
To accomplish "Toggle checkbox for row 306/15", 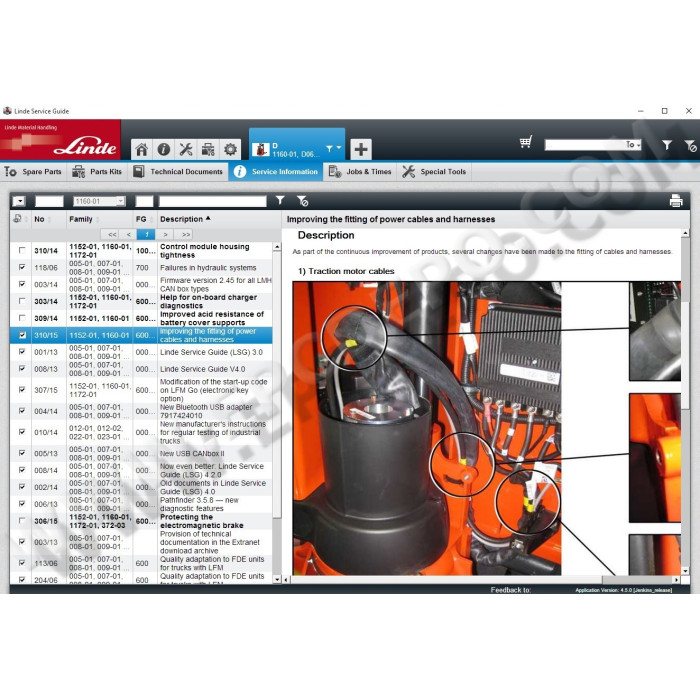I will 22,521.
